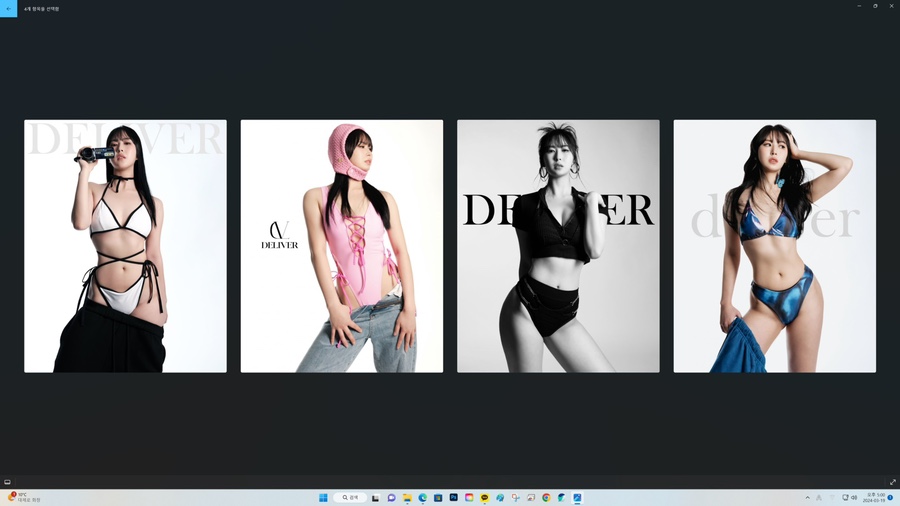Select the black-and-white DELIVER photo

coord(558,246)
